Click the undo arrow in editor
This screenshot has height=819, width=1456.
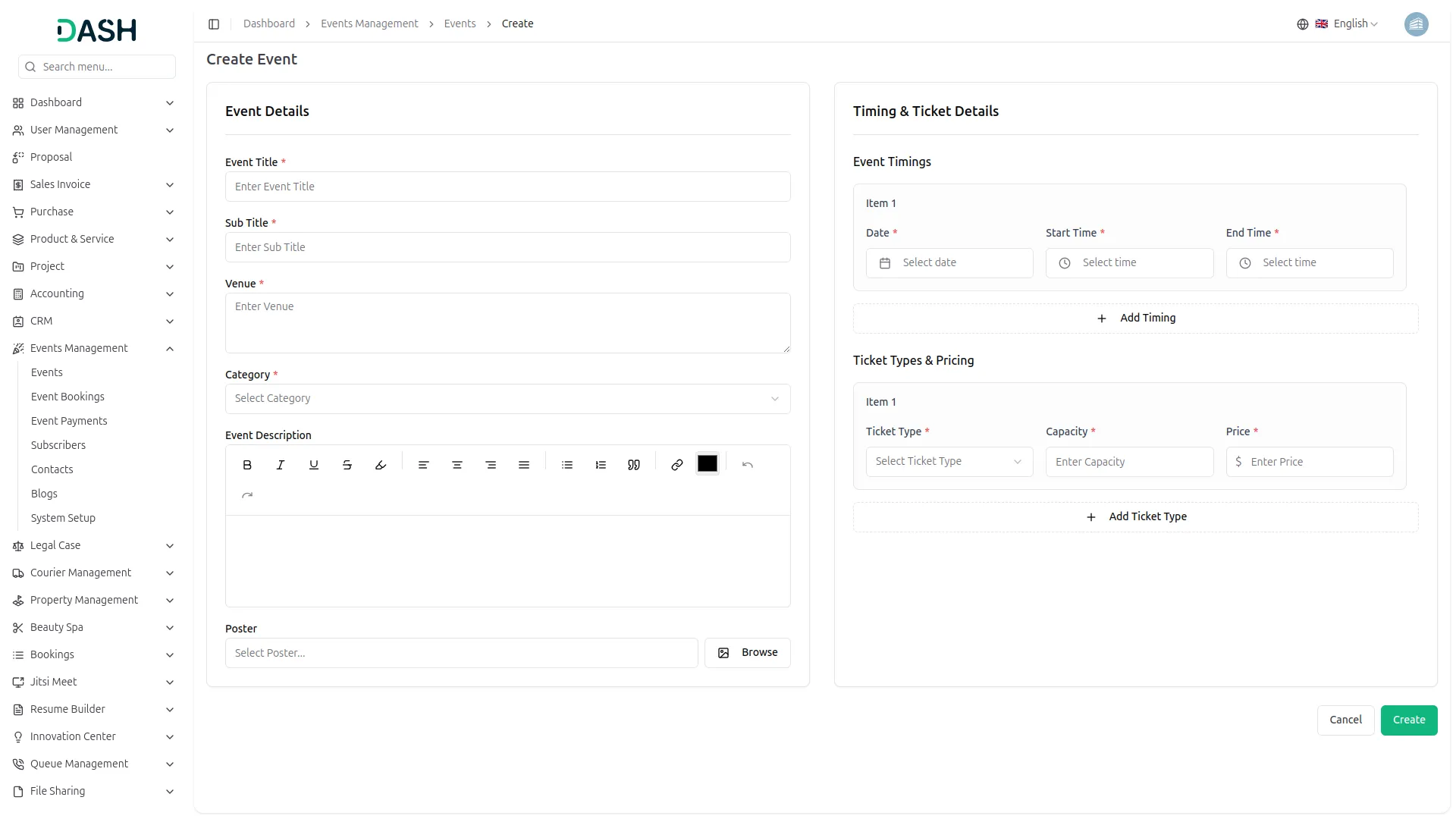point(748,465)
